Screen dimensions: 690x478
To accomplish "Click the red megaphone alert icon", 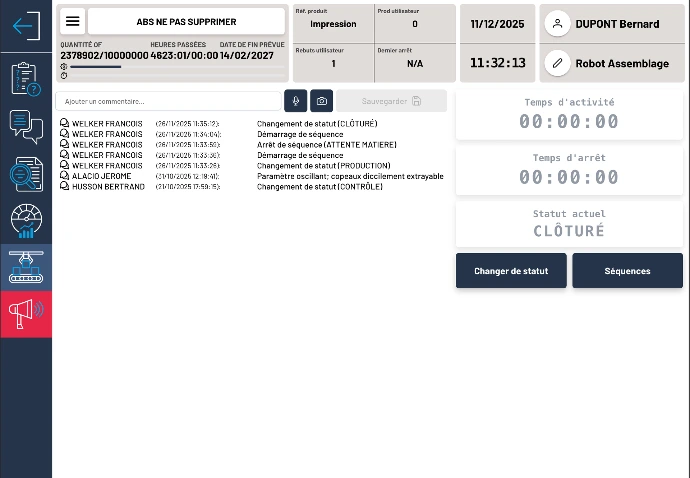I will click(x=25, y=314).
